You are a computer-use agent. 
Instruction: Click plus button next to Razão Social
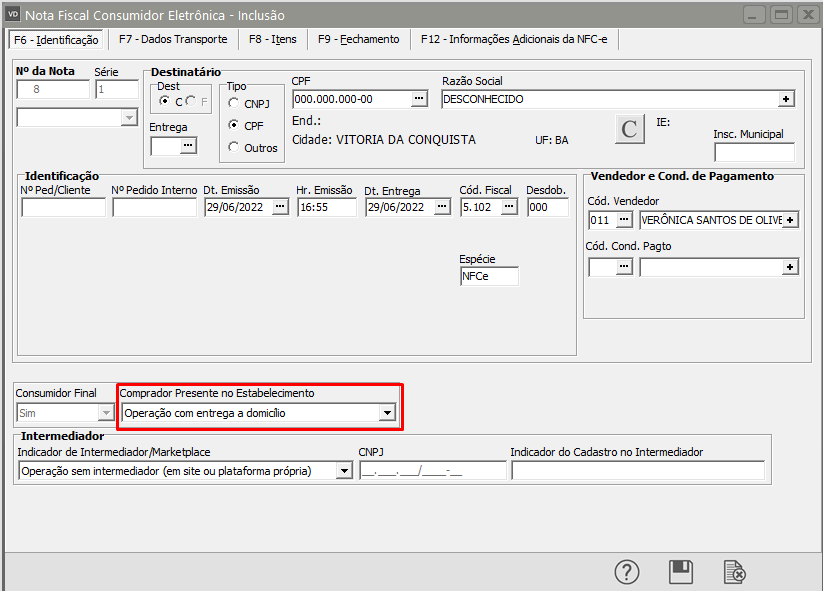pyautogui.click(x=786, y=99)
